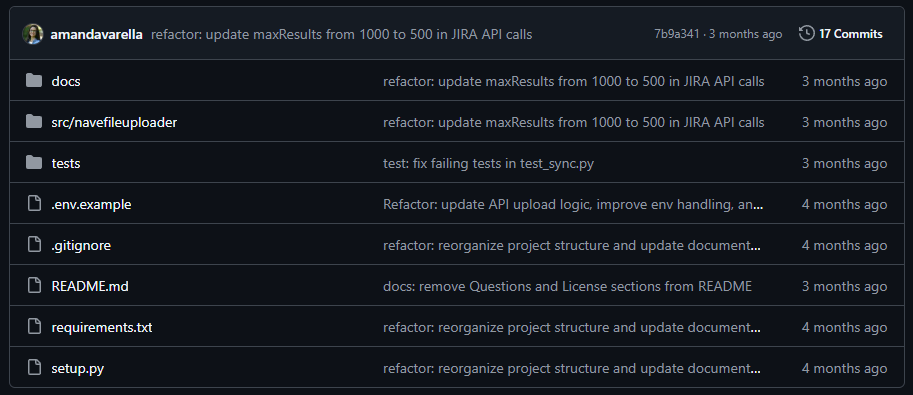
Task: Open the .gitignore row commit message
Action: click(572, 245)
